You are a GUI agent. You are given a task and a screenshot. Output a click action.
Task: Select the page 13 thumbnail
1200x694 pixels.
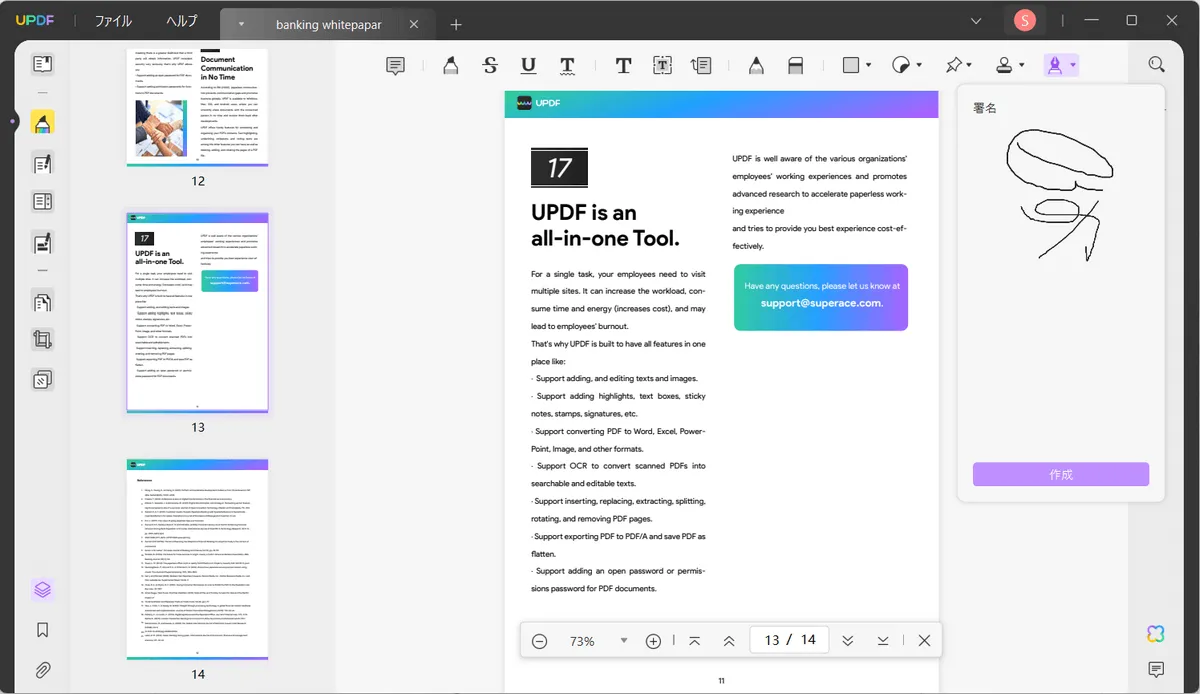click(198, 312)
